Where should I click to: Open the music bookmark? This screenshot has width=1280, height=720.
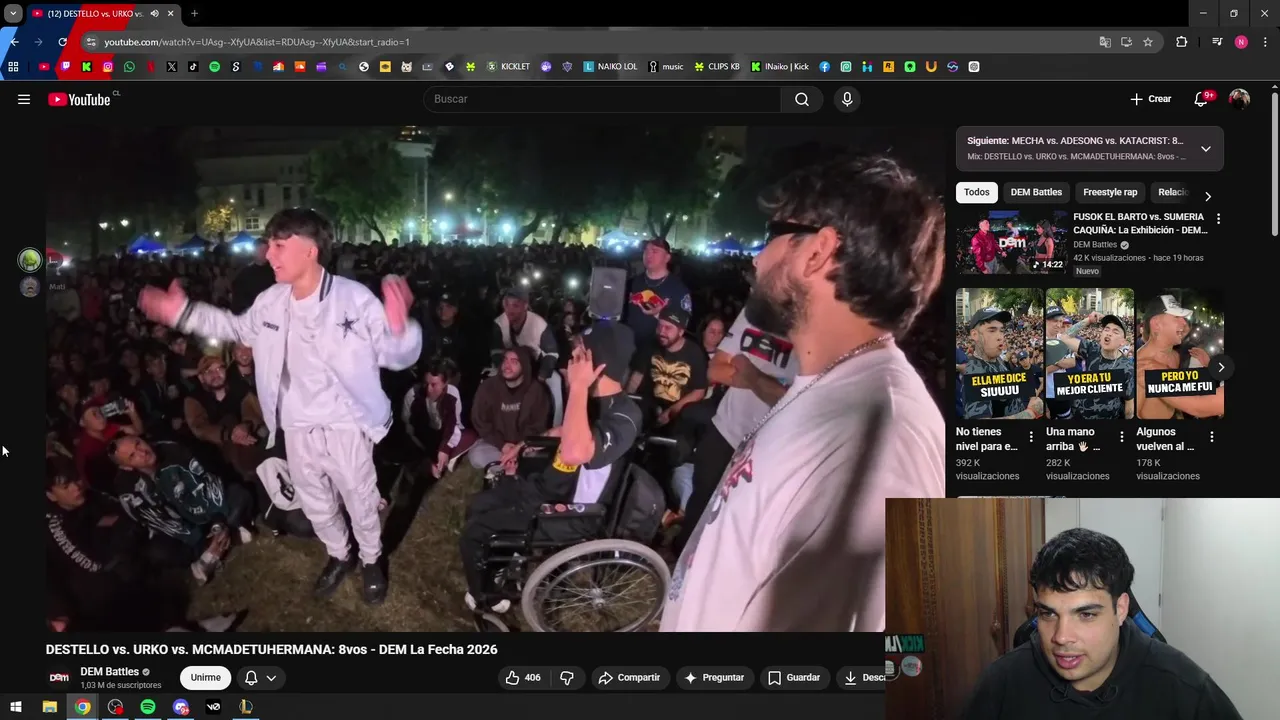(666, 67)
